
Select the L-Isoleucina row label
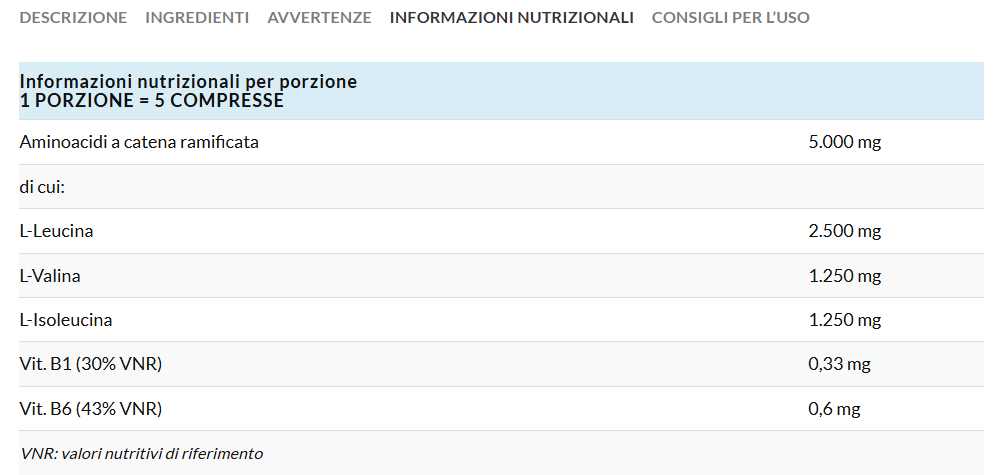pos(66,320)
